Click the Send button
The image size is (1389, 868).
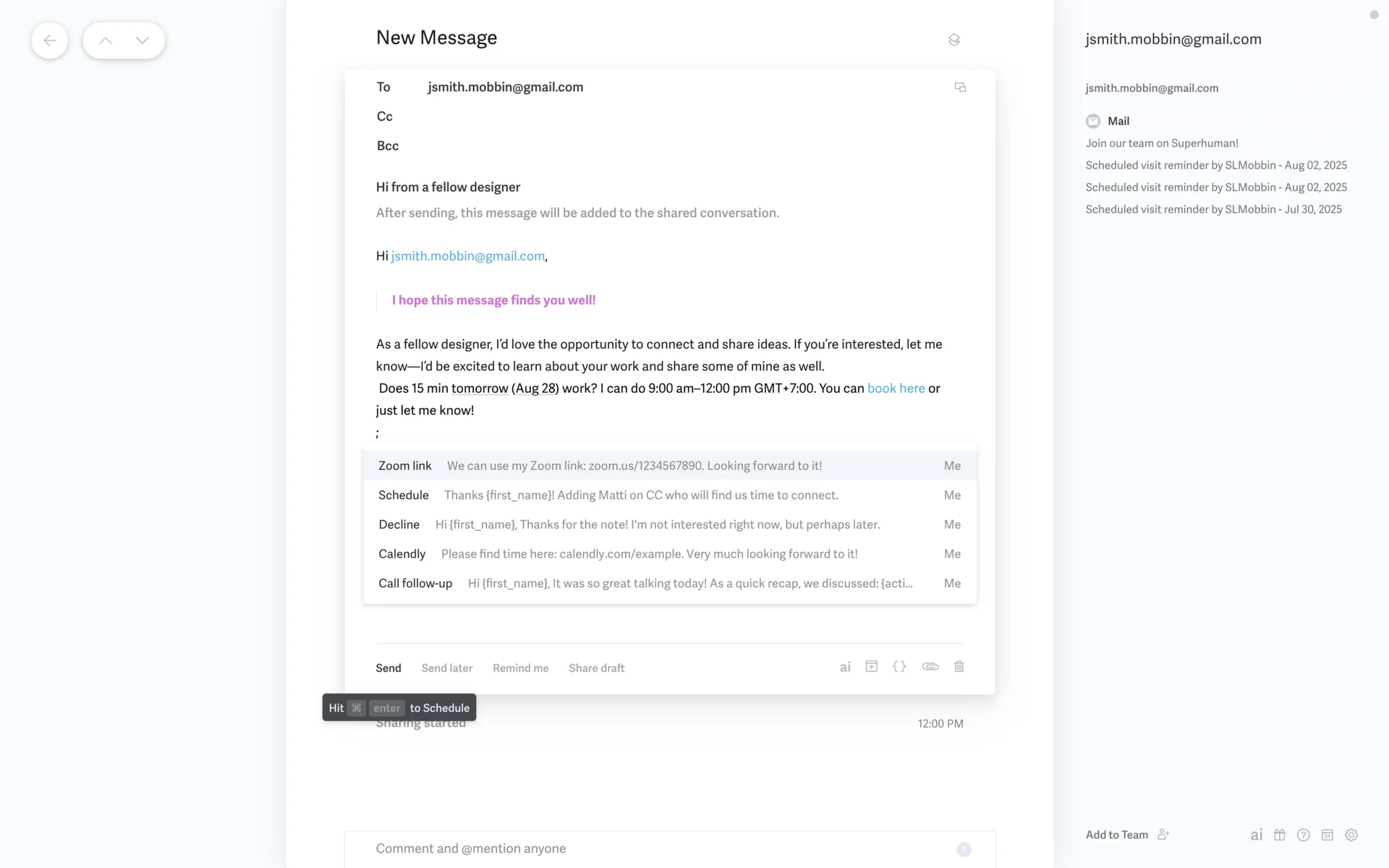[x=388, y=668]
